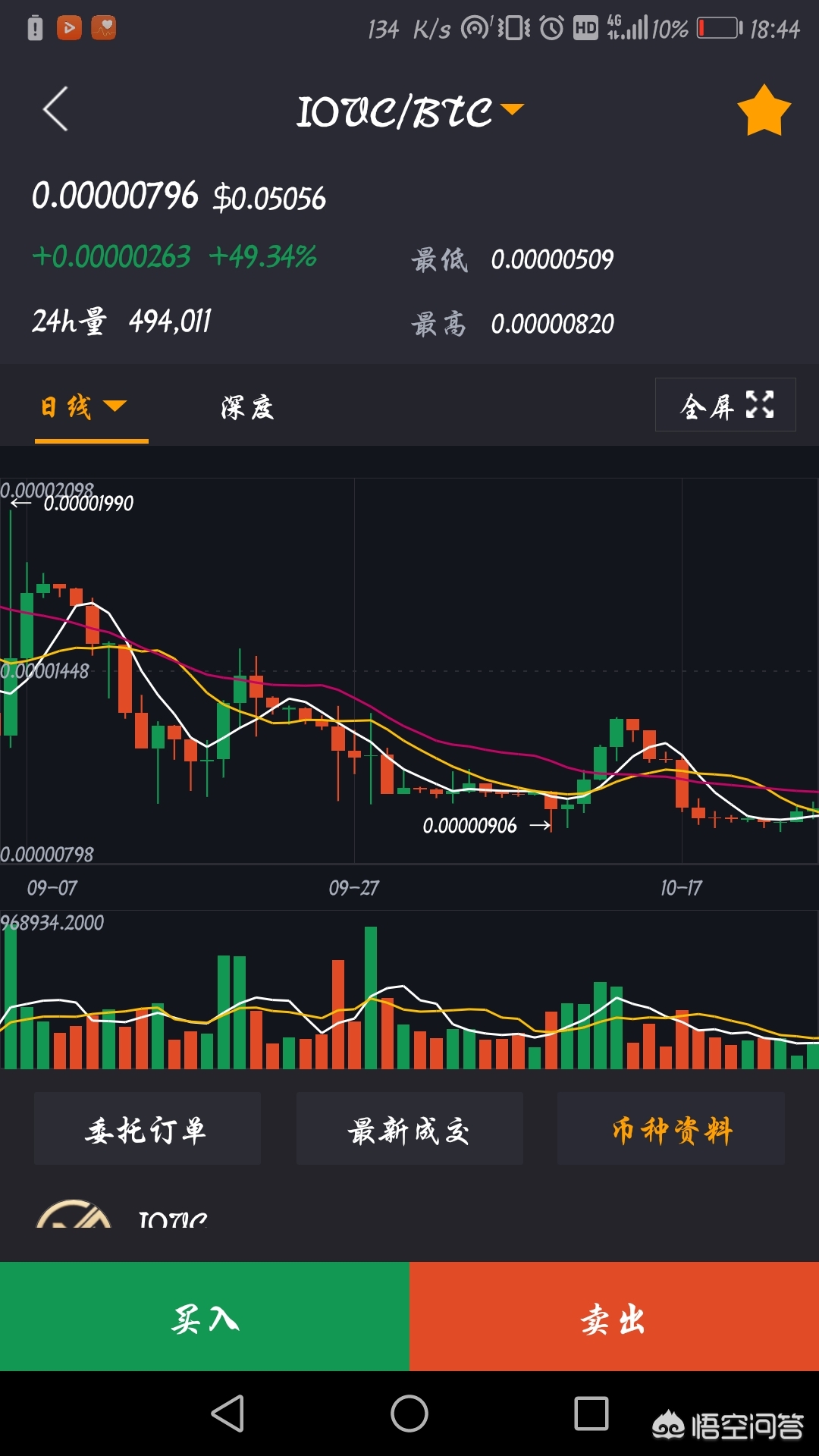The image size is (819, 1456).
Task: Toggle the favorite star for IOUC/BTC
Action: (764, 111)
